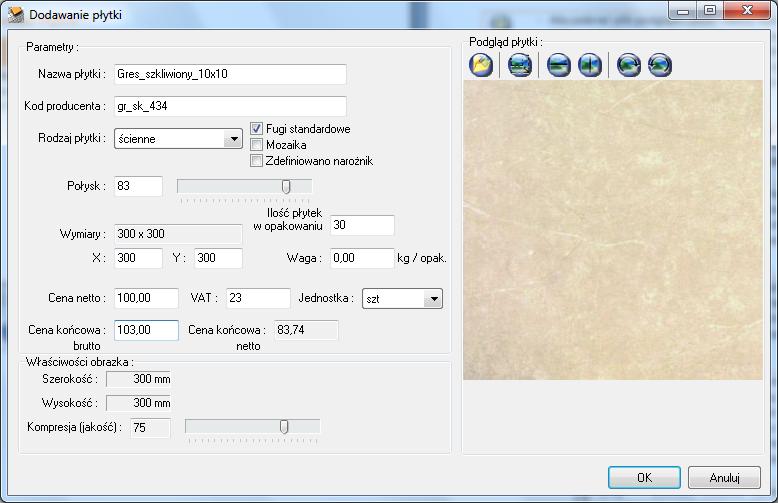Click the Połysk gloss slider handle
The height and width of the screenshot is (503, 778).
tap(286, 187)
